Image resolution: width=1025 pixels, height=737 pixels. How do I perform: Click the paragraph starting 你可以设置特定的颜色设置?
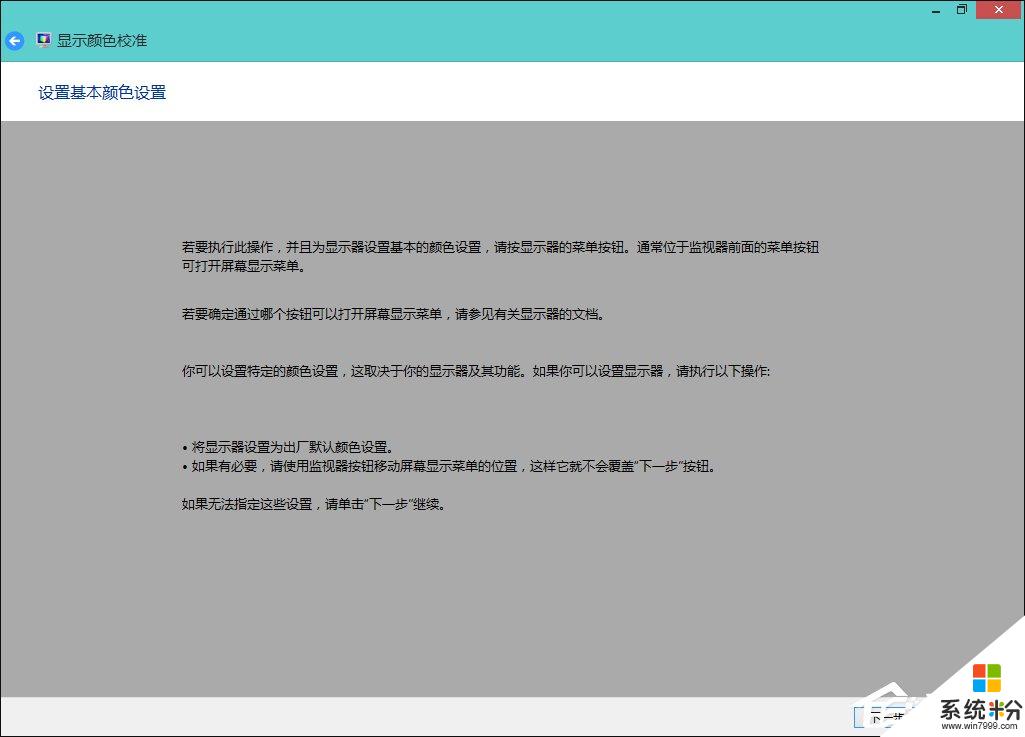click(476, 371)
